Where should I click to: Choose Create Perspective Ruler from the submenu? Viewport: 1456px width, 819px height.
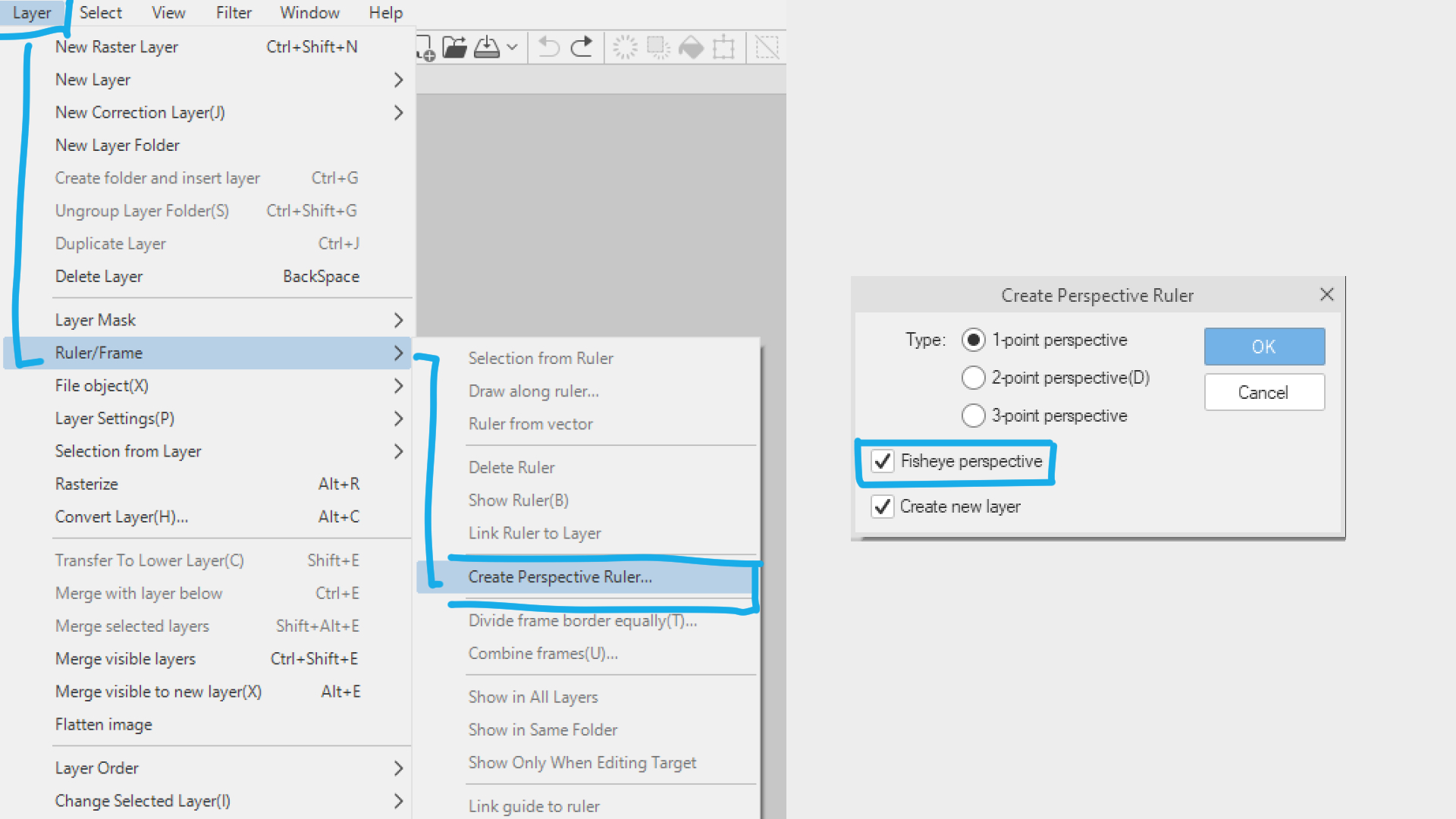(x=560, y=577)
